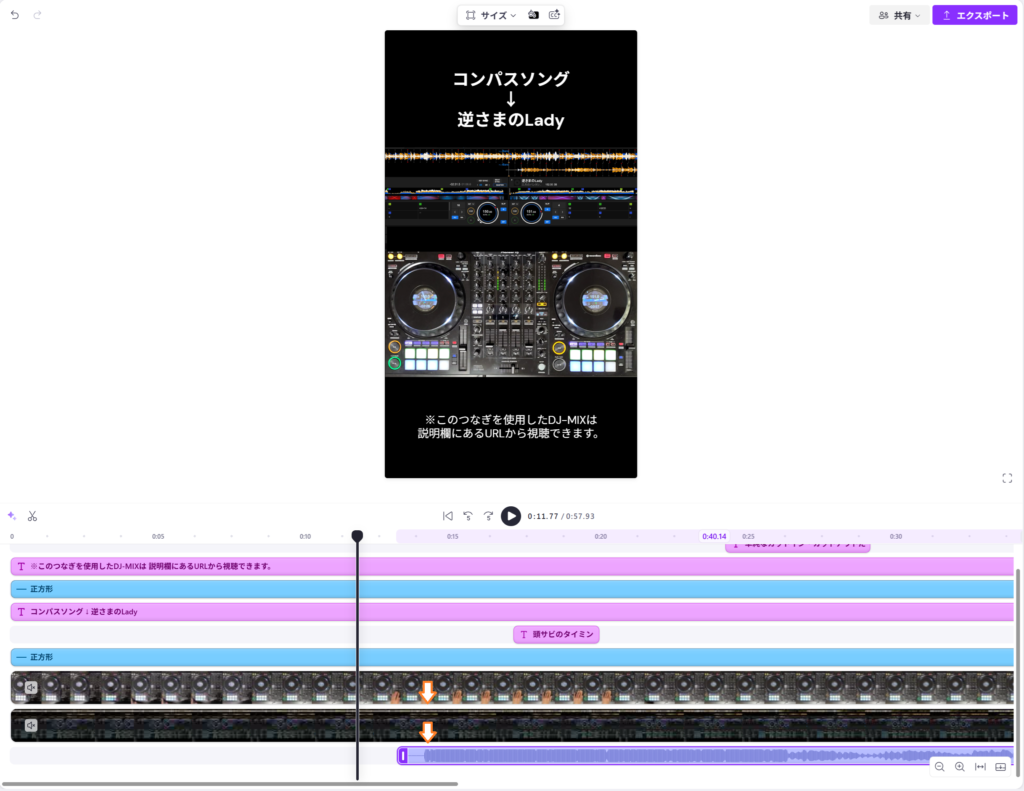This screenshot has width=1024, height=791.
Task: Click the redo arrow icon
Action: (38, 16)
